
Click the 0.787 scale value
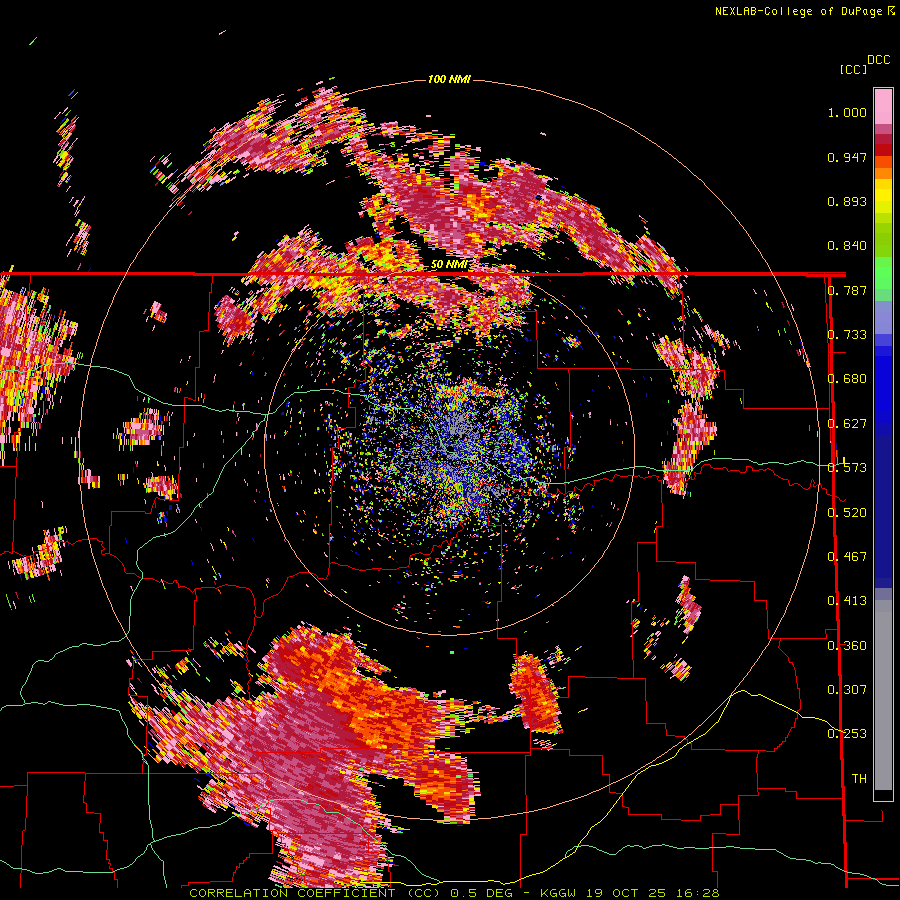848,290
